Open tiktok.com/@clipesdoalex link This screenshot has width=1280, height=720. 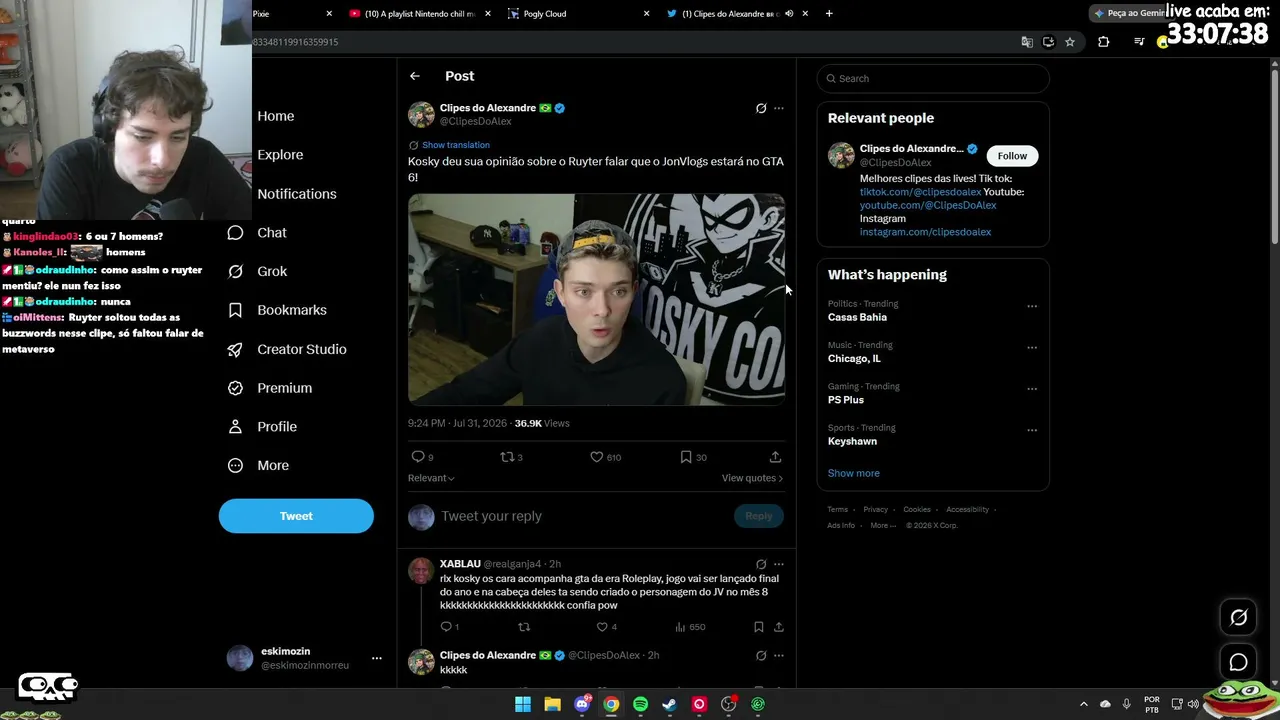click(920, 192)
